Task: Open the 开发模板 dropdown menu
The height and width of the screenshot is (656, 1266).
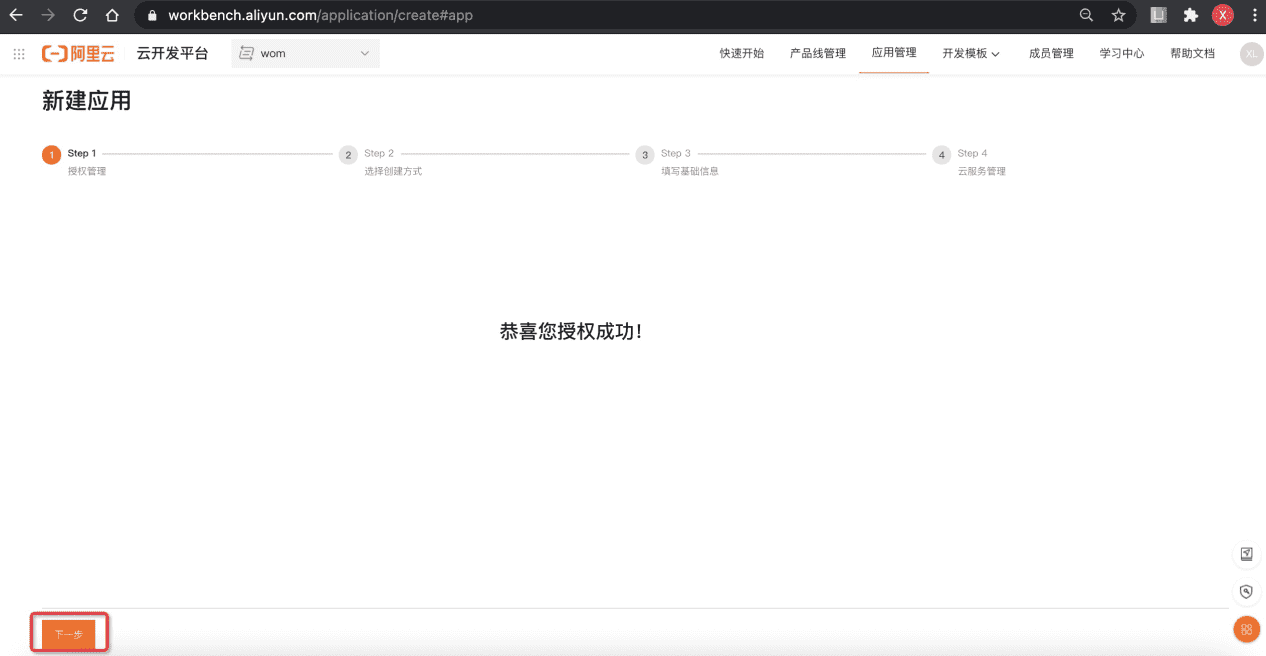Action: [x=970, y=54]
